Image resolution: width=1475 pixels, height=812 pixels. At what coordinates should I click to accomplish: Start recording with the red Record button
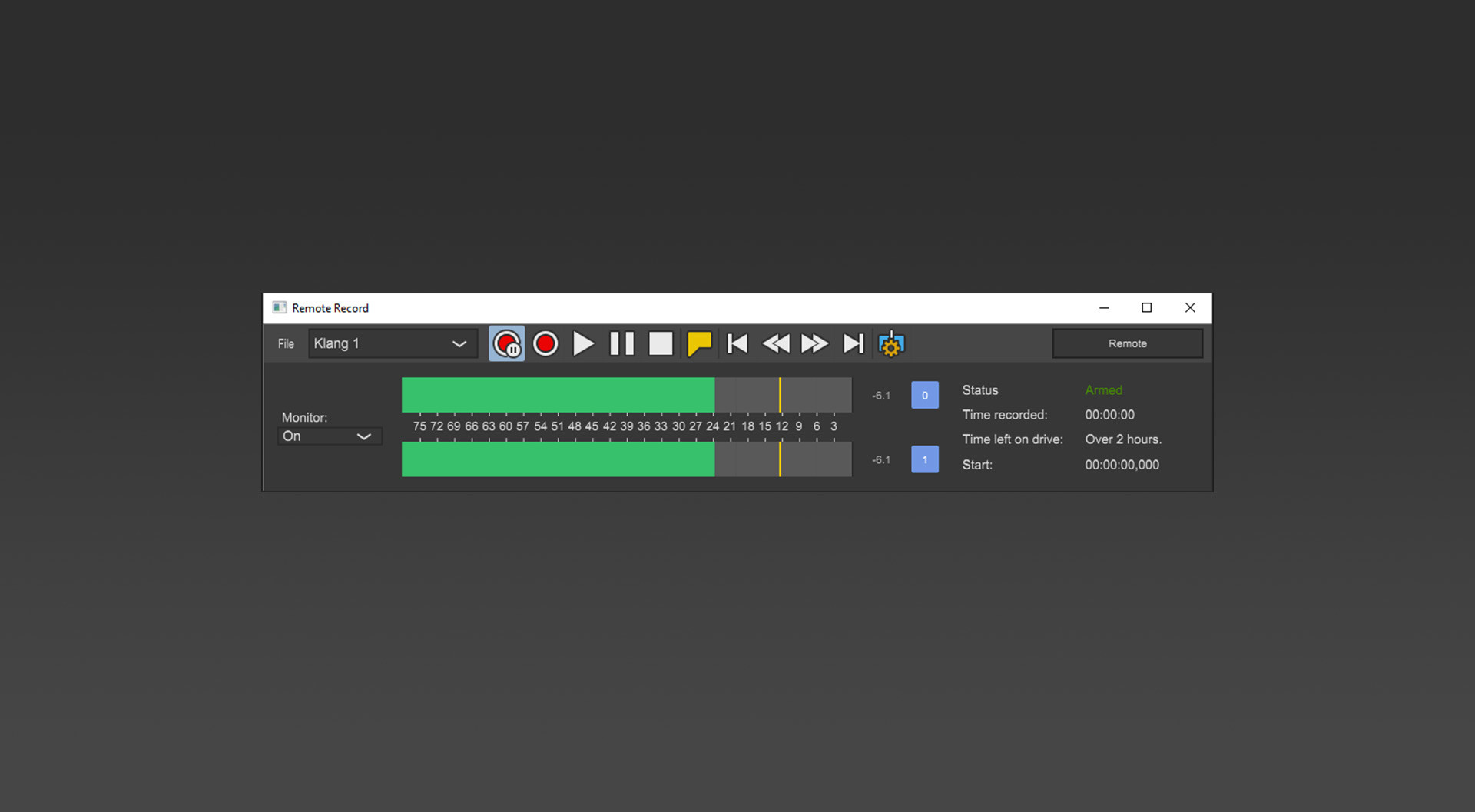coord(545,343)
